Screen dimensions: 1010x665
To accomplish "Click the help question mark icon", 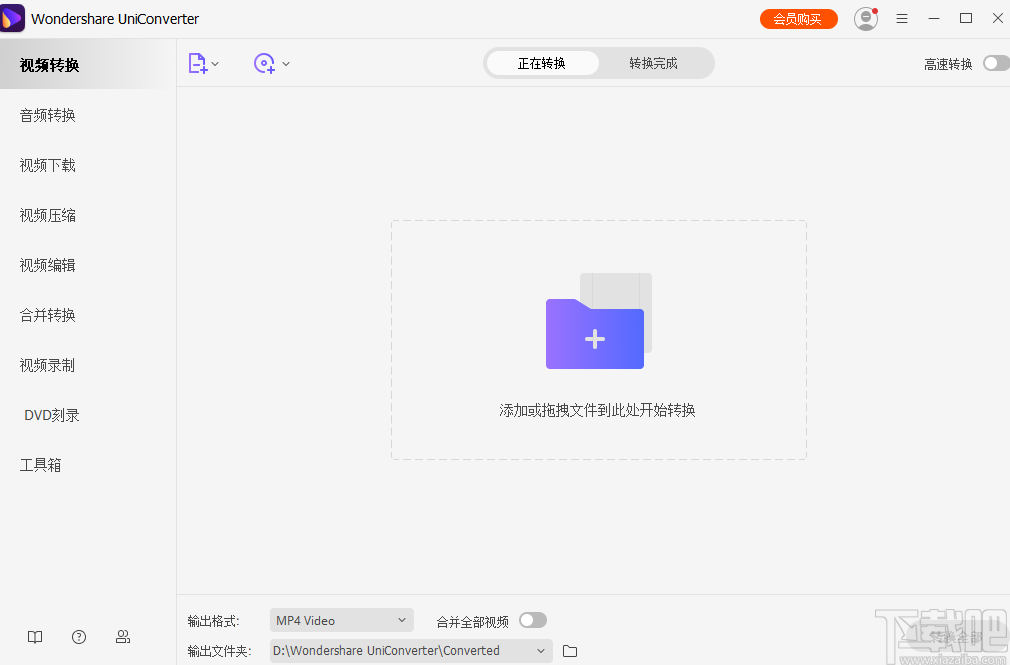I will [78, 637].
